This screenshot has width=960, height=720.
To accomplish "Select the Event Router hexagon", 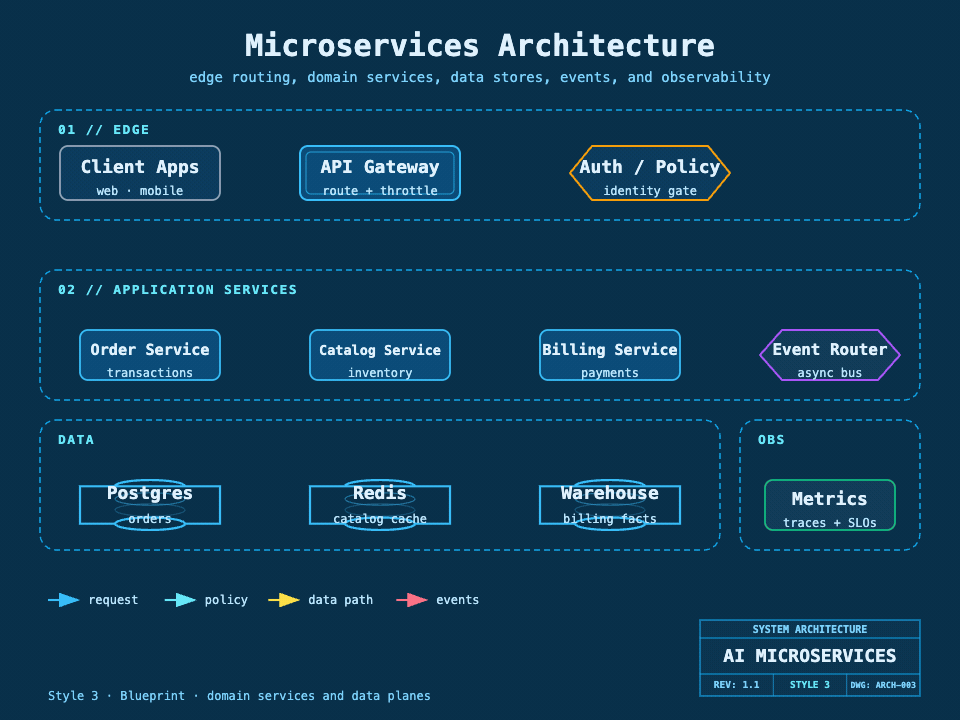I will pyautogui.click(x=830, y=355).
